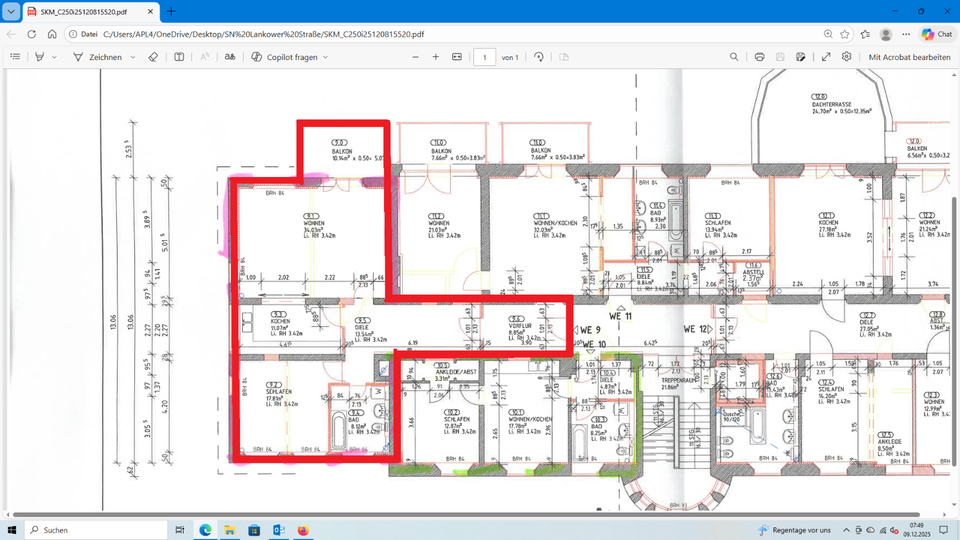This screenshot has height=540, width=960.
Task: Enter full screen view of PDF
Action: coord(826,57)
